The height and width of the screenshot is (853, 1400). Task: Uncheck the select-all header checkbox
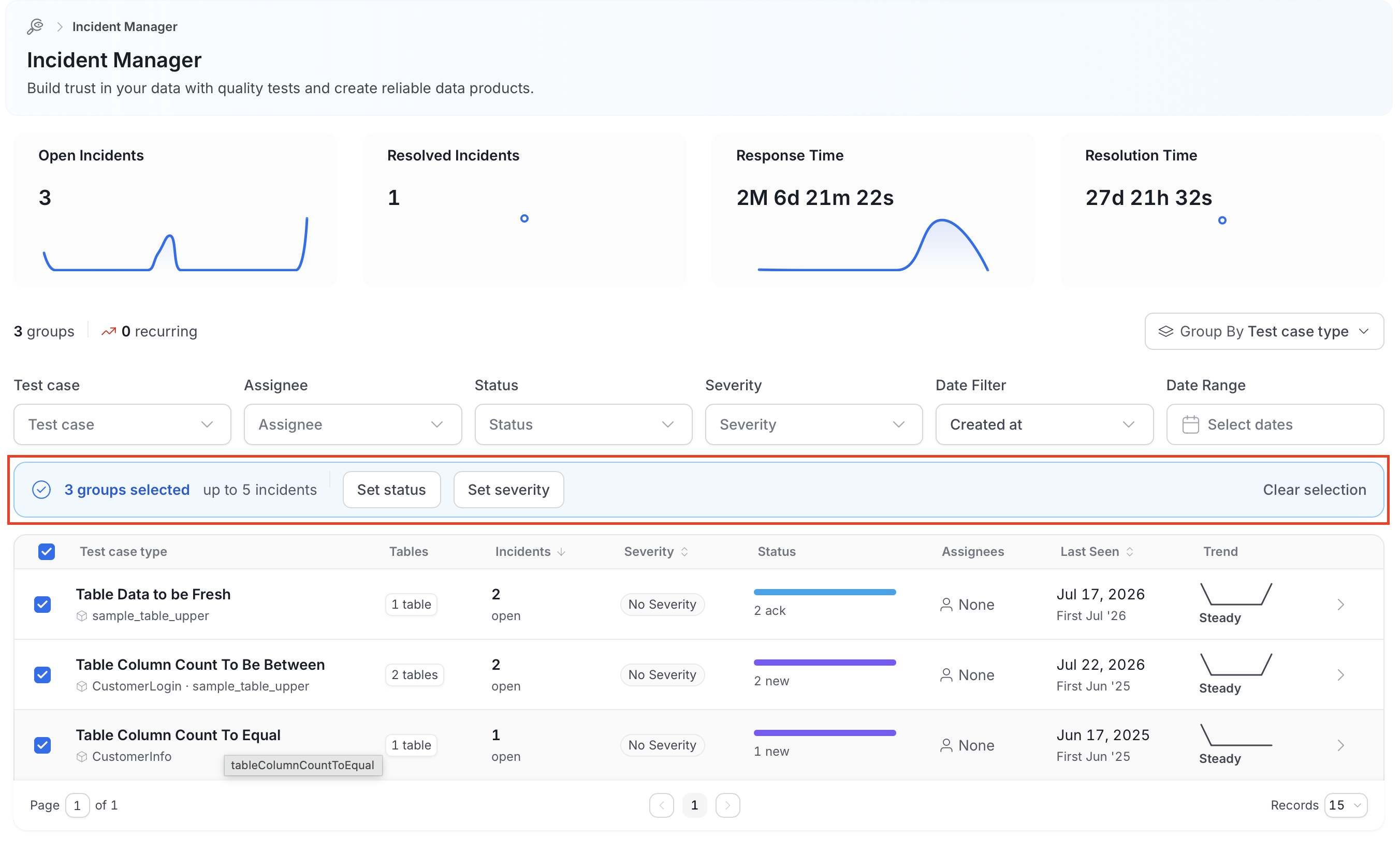(x=47, y=551)
